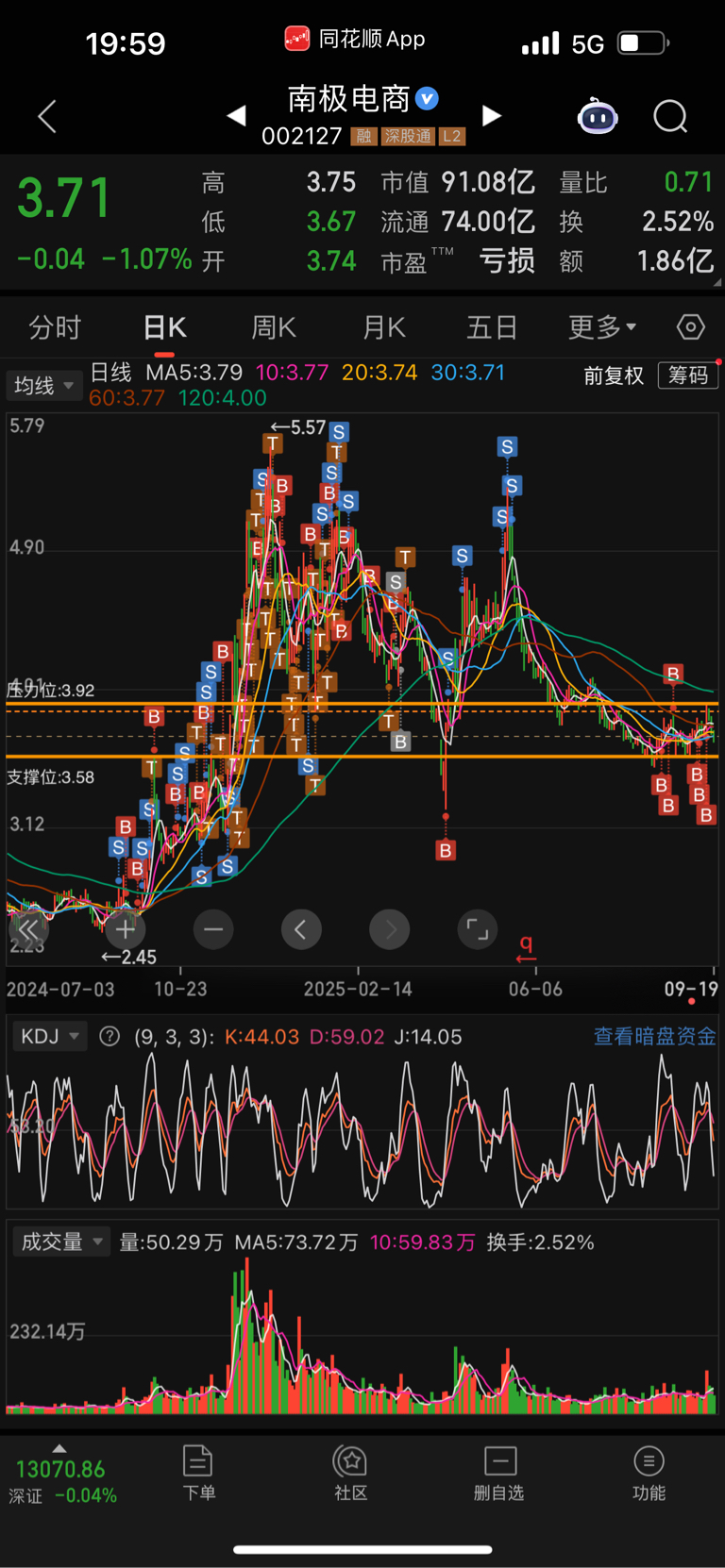Tap the 120:4.00 moving average label
Screen dimensions: 725x1568
click(223, 397)
